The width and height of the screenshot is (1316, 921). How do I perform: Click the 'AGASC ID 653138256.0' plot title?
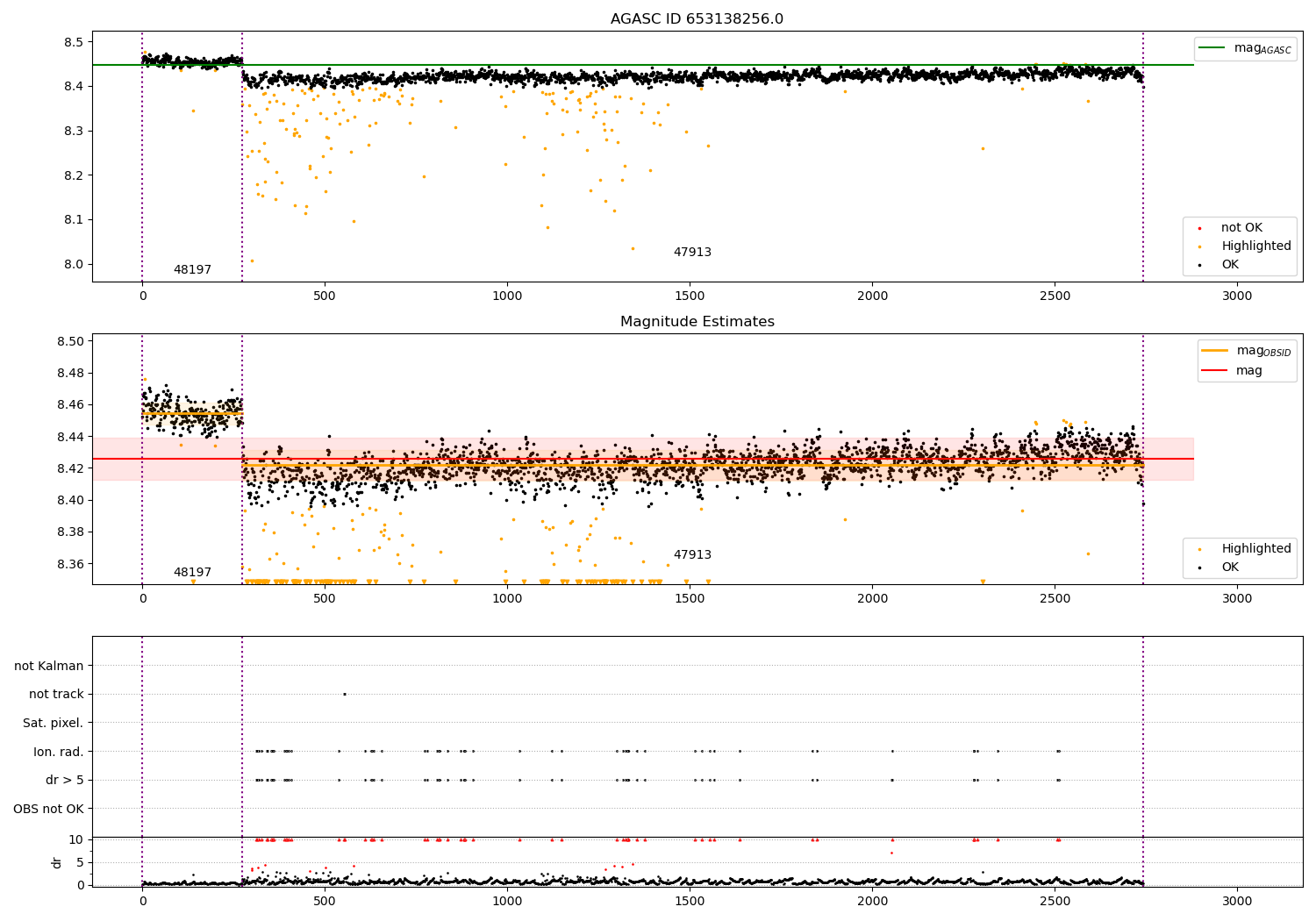pyautogui.click(x=697, y=19)
